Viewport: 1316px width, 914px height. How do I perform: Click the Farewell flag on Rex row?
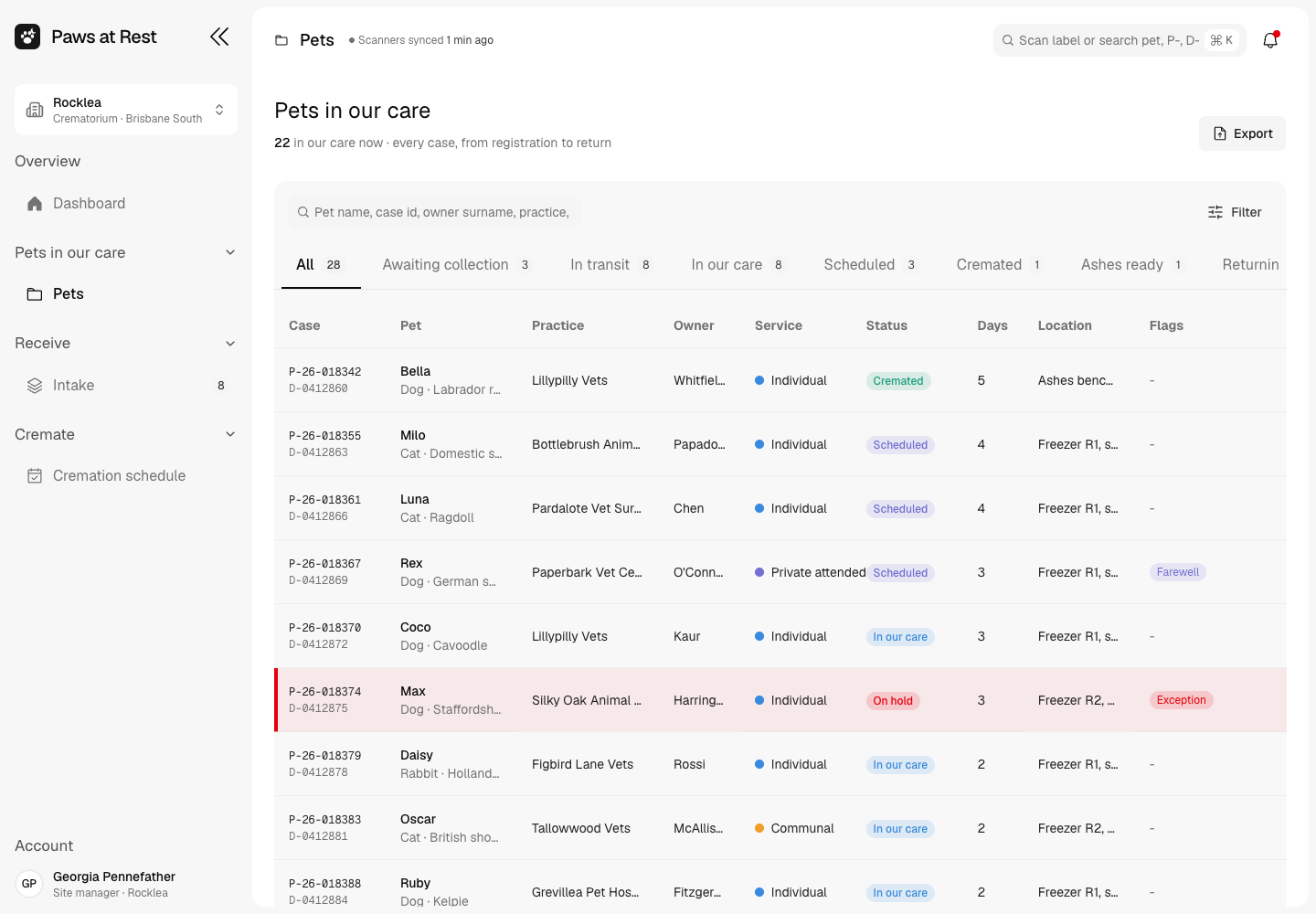pyautogui.click(x=1178, y=572)
